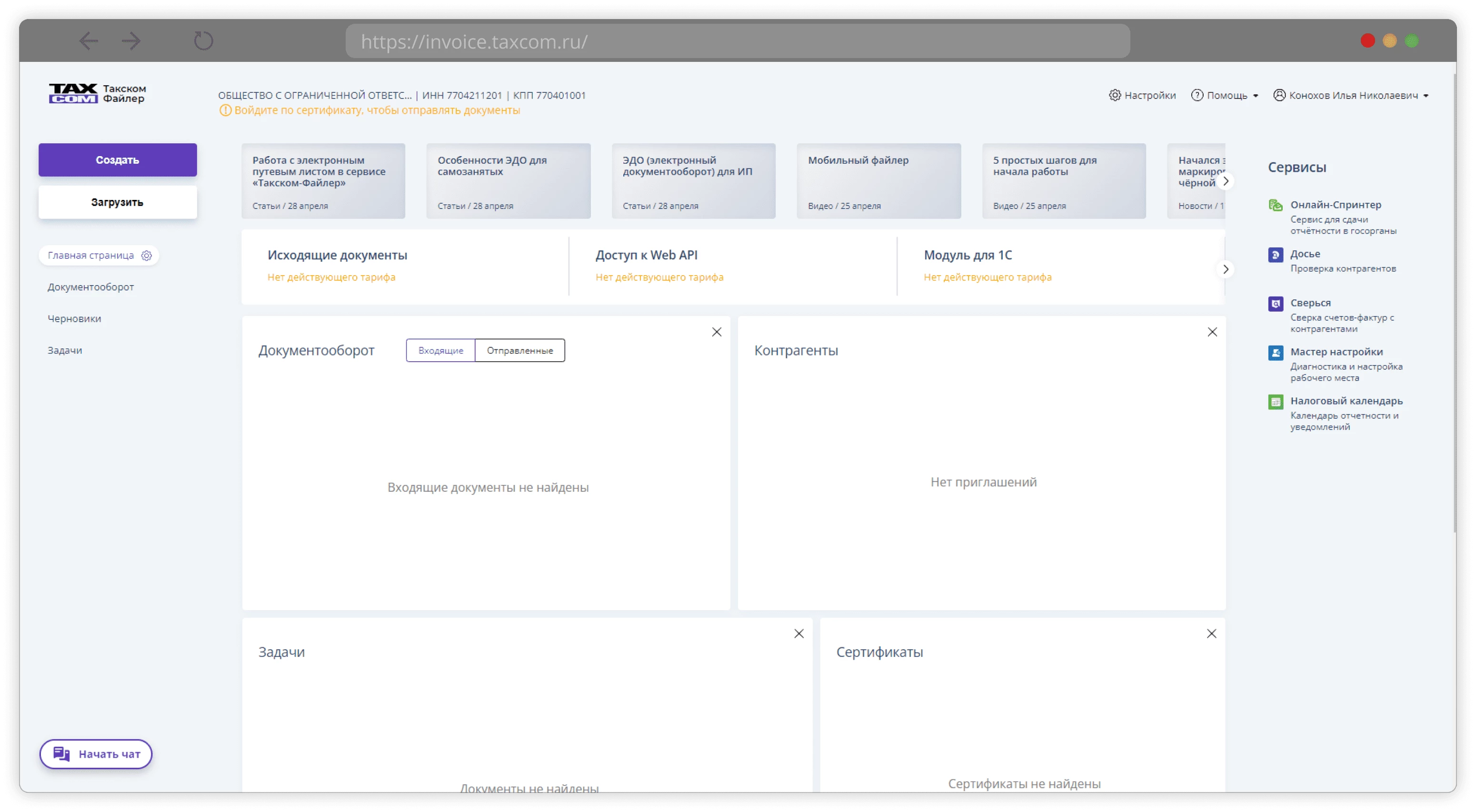Open the Настройки gear icon
1476x812 pixels.
pos(1115,95)
